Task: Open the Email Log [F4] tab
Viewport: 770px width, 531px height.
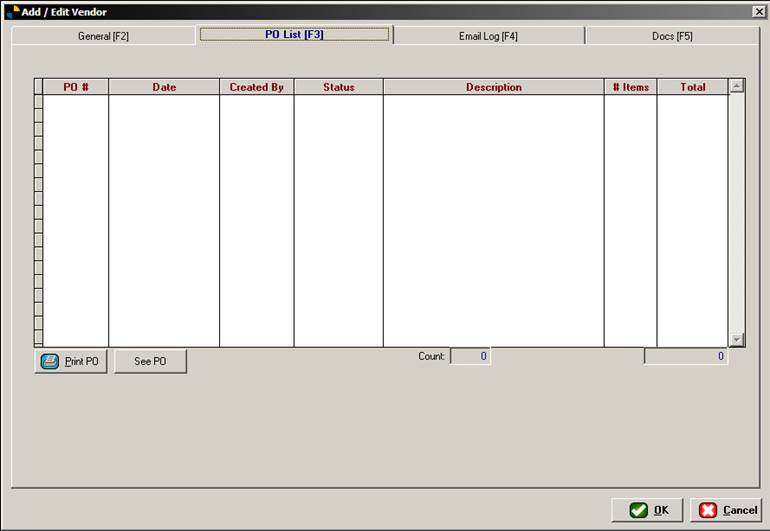Action: tap(488, 36)
